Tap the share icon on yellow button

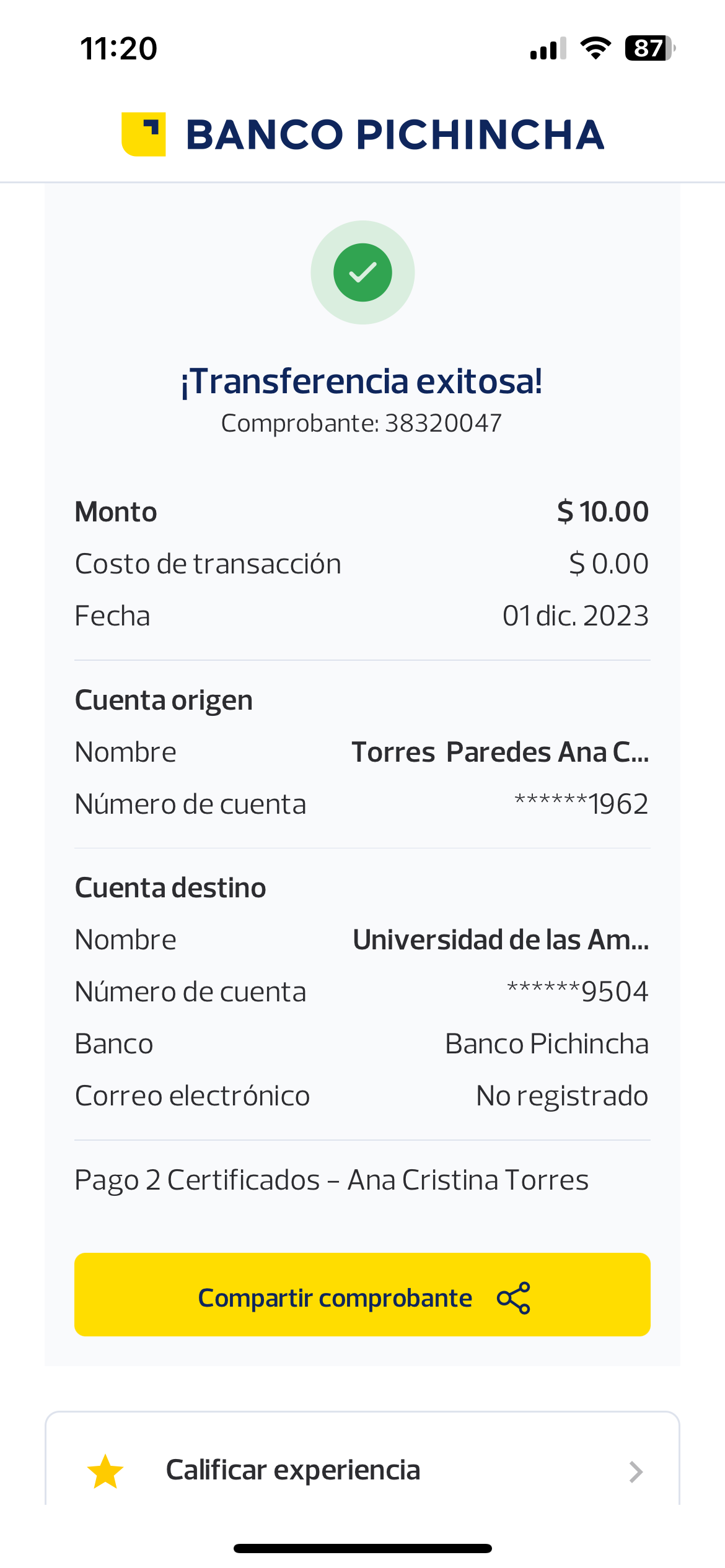[x=514, y=1297]
